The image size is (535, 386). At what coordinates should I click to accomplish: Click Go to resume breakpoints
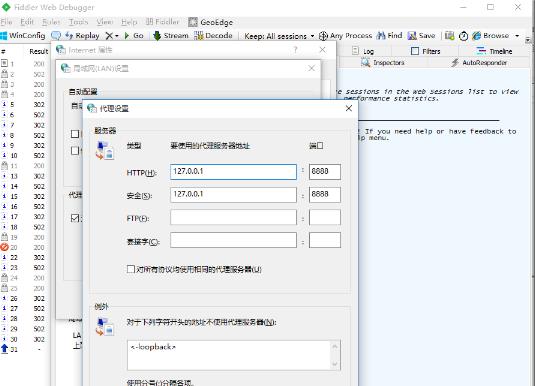(134, 35)
